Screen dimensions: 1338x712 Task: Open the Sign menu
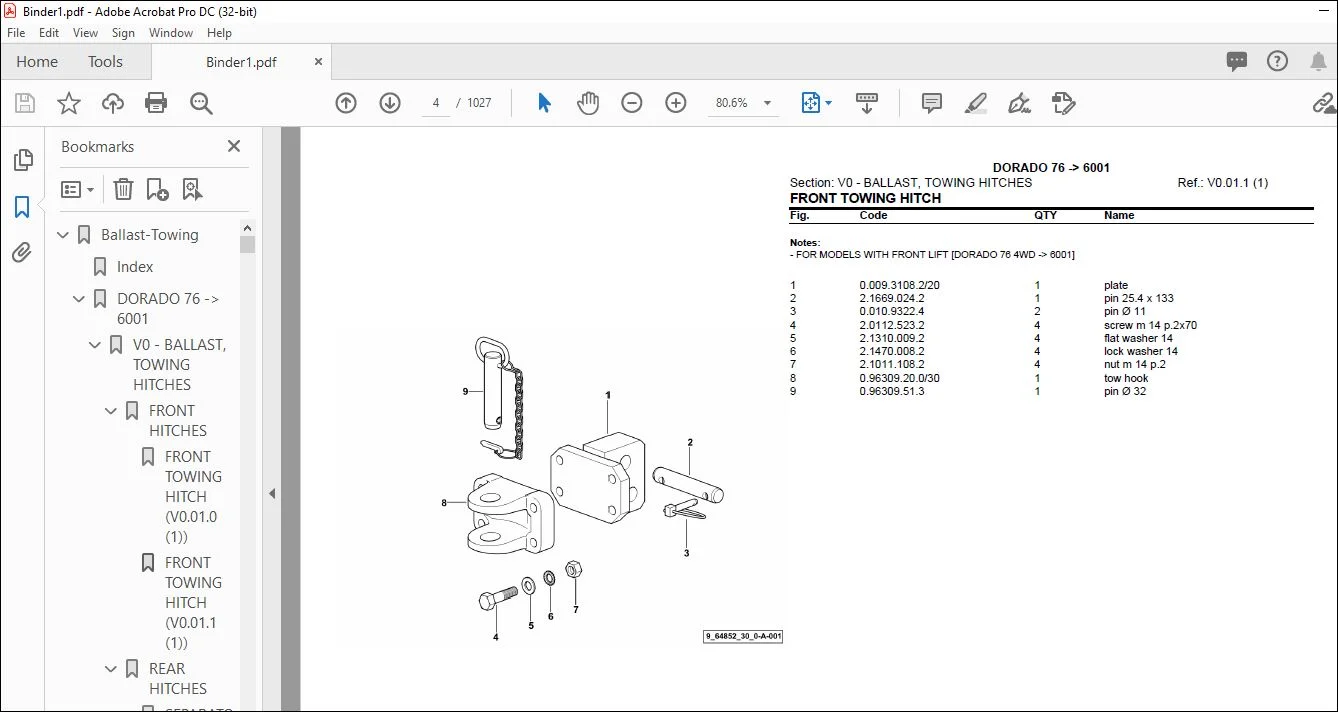coord(124,33)
